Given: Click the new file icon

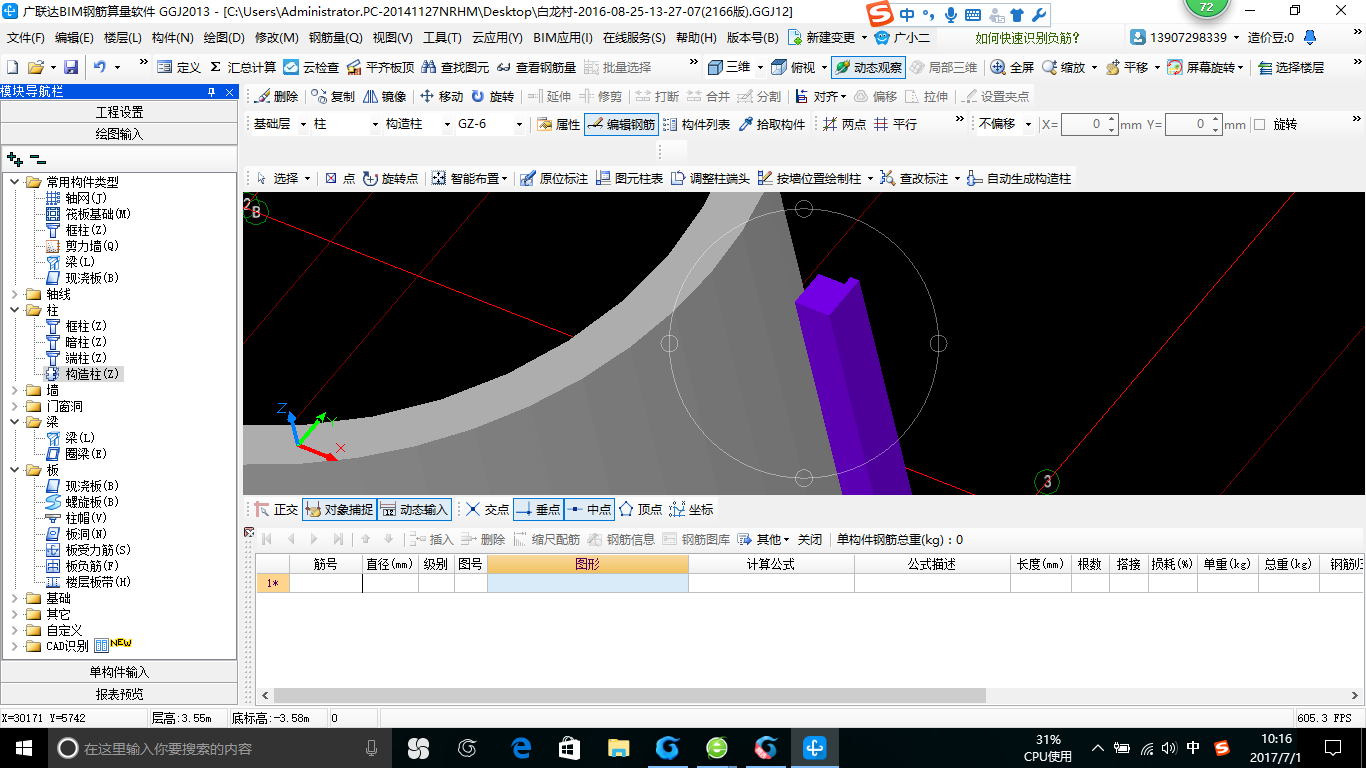Looking at the screenshot, I should tap(13, 67).
